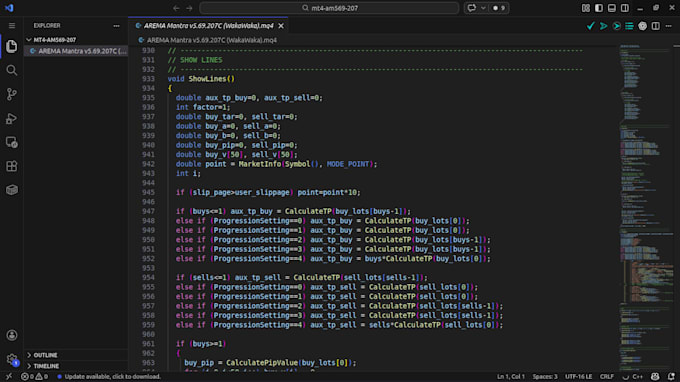Screen dimensions: 680x382
Task: Click the compile checkmark icon
Action: [590, 26]
